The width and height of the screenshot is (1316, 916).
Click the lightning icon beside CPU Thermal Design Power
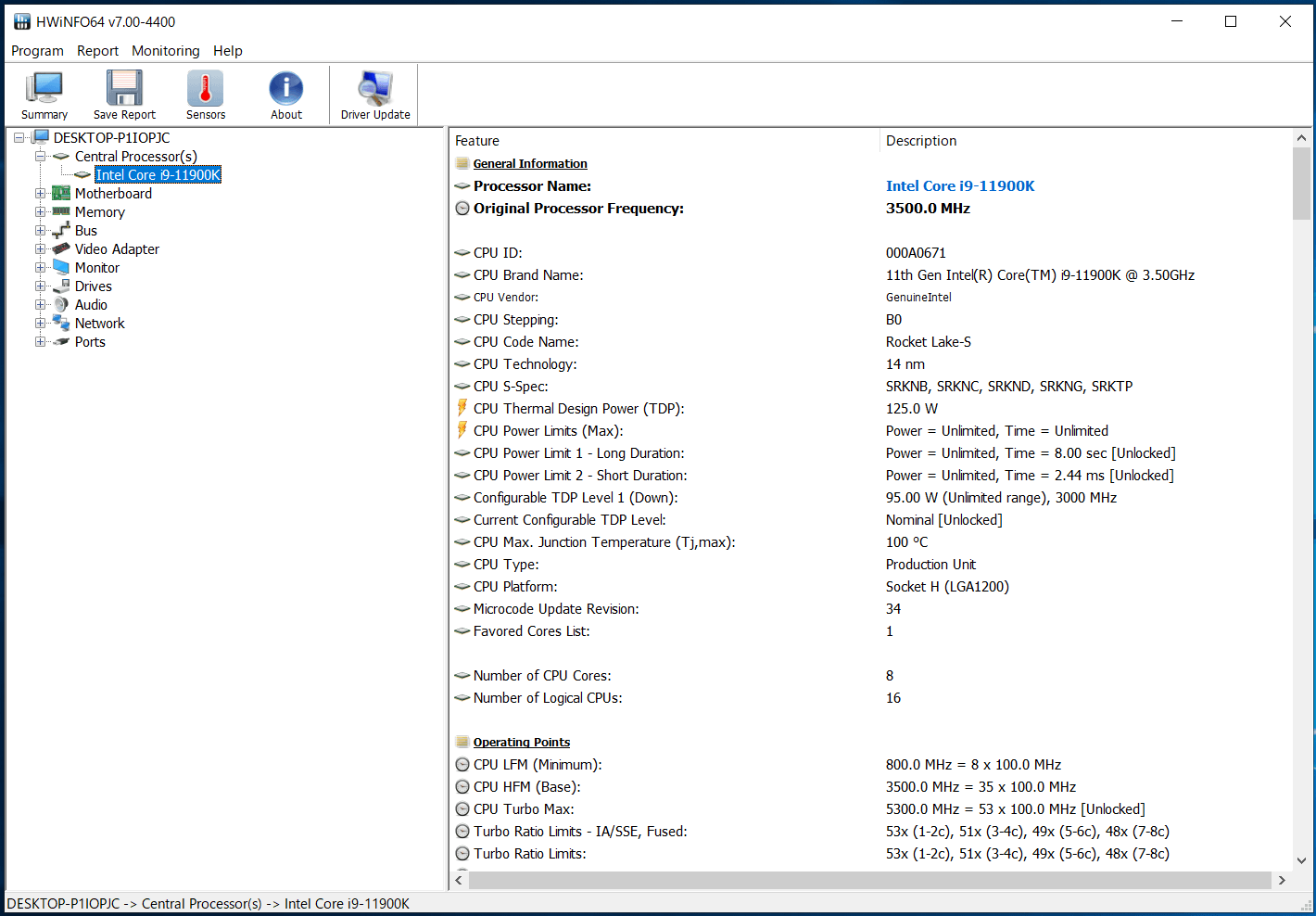click(462, 408)
